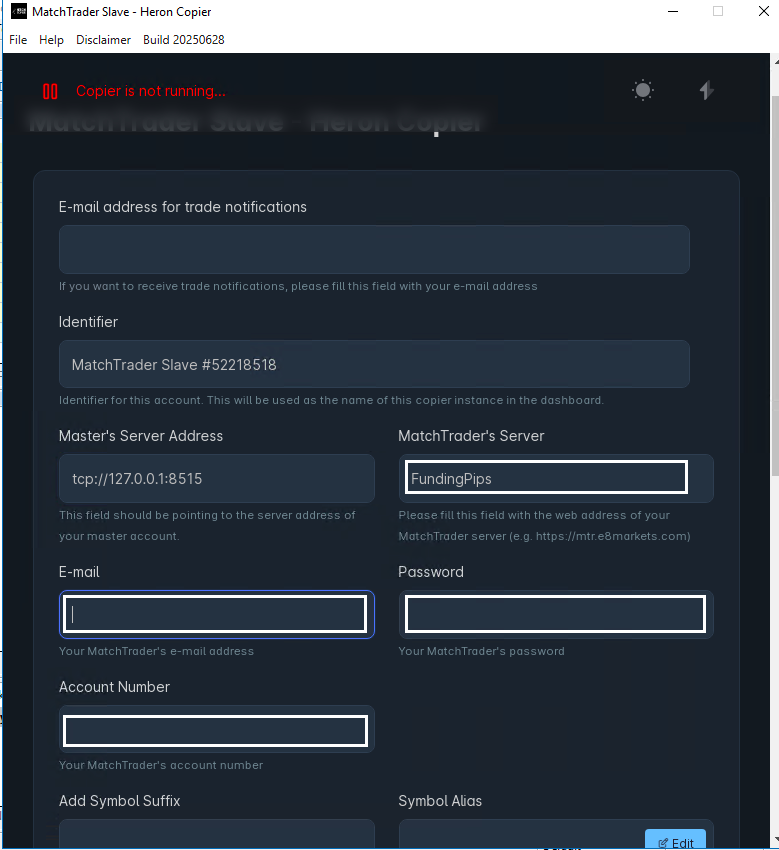Click the red pause icon next to copier status
Viewport: 779px width, 850px height.
coord(50,91)
